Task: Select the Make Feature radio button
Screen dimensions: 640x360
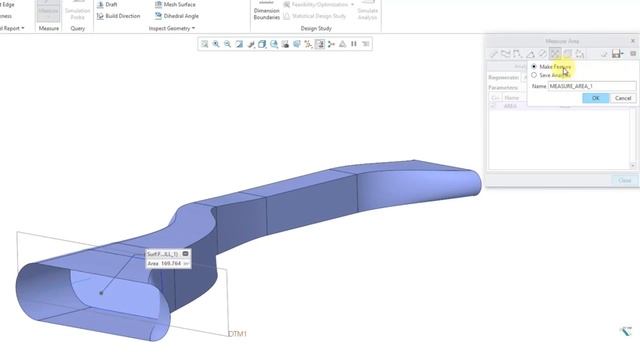Action: pos(534,66)
